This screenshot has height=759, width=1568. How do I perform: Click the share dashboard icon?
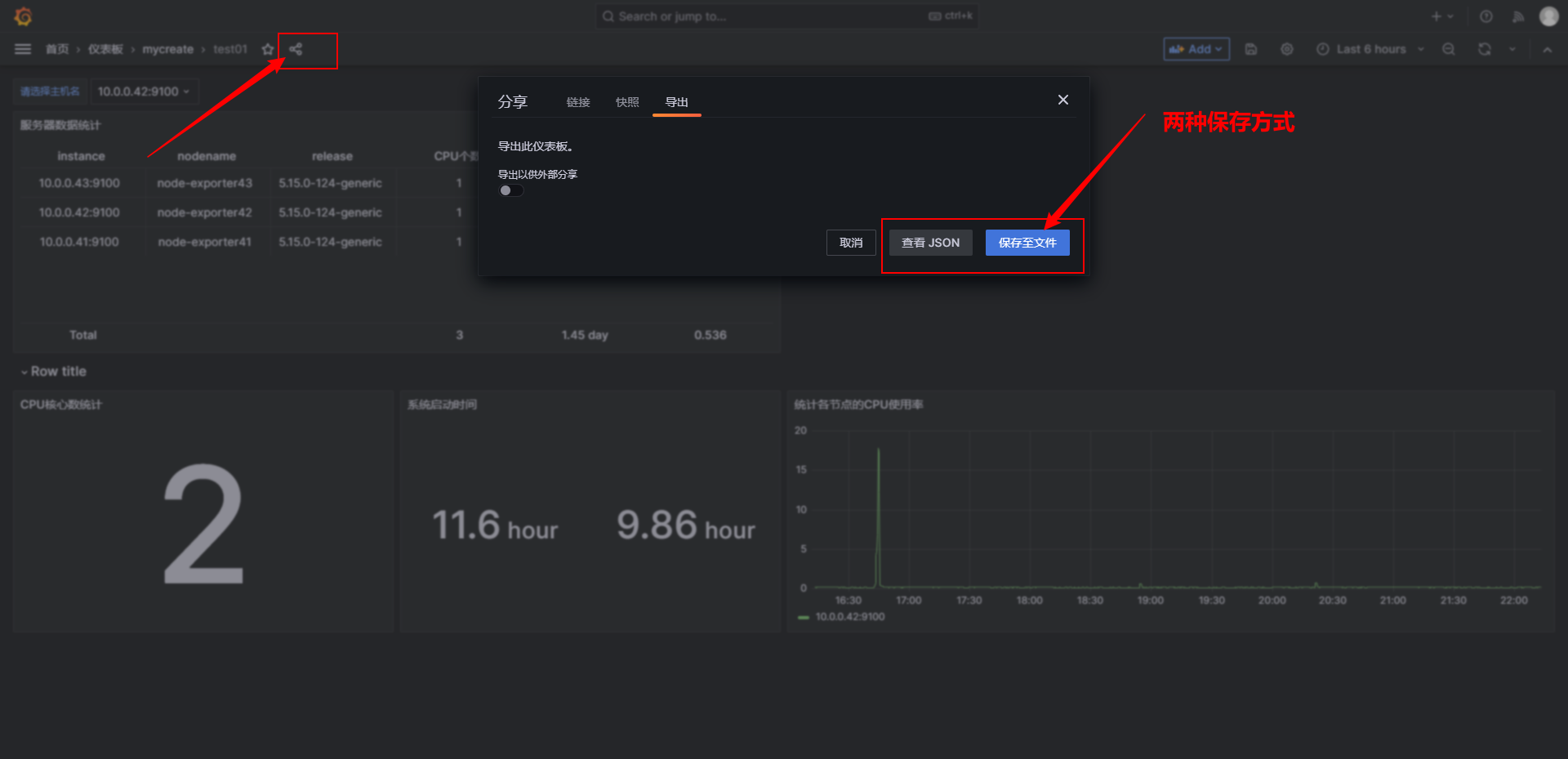coord(296,49)
